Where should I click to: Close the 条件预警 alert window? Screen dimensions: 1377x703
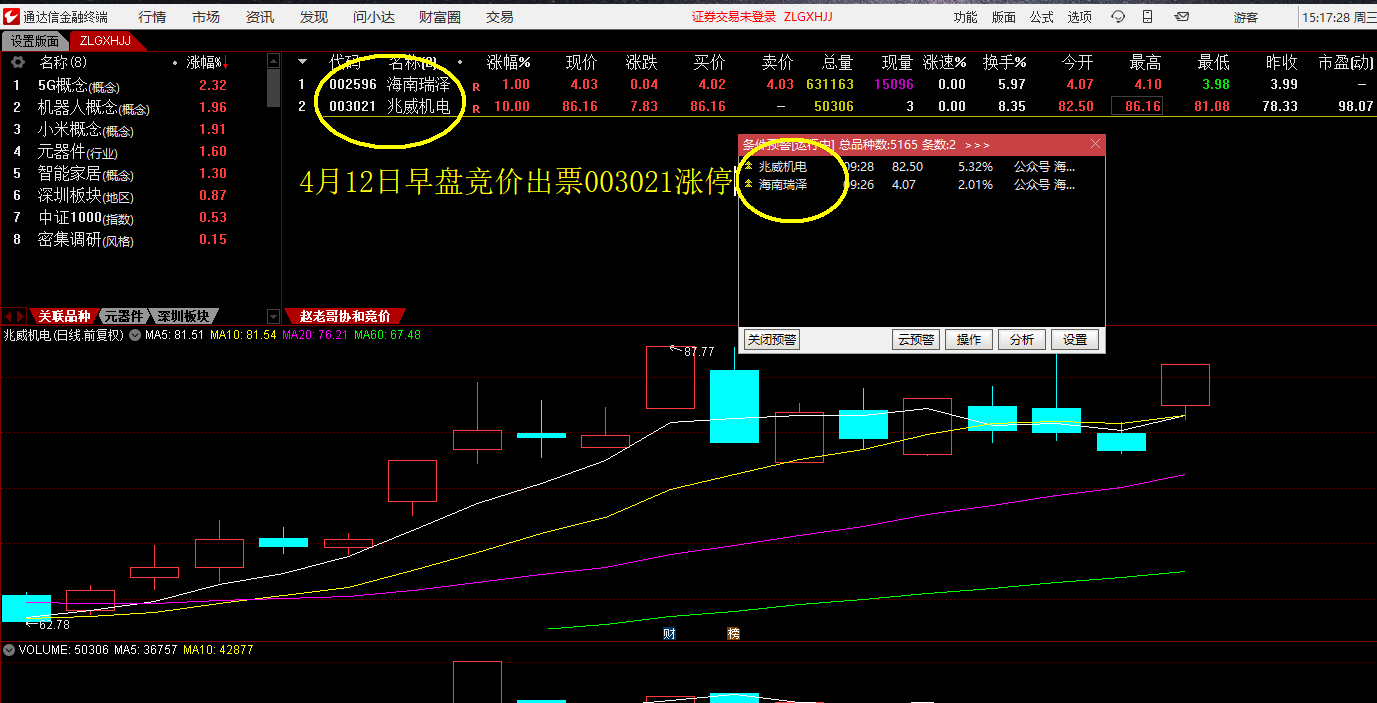[1095, 144]
